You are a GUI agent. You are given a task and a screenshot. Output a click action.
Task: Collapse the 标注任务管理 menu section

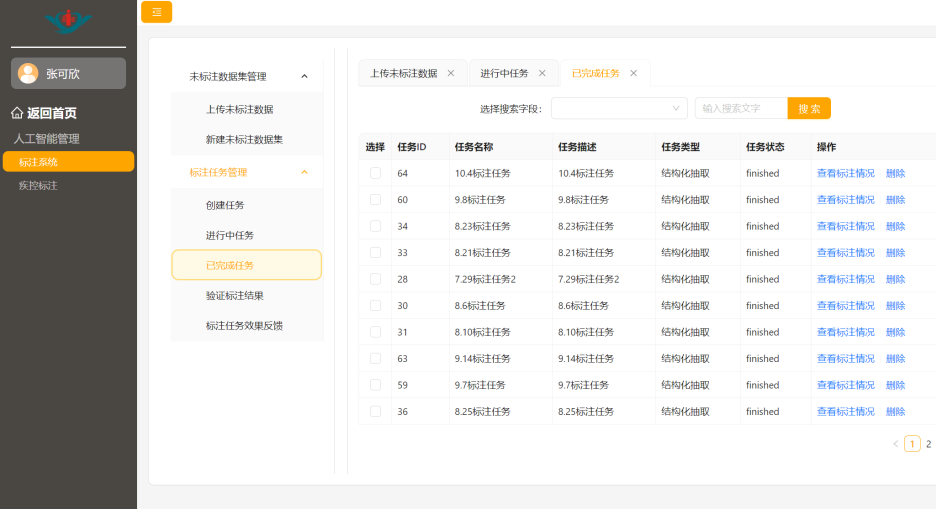pyautogui.click(x=304, y=172)
